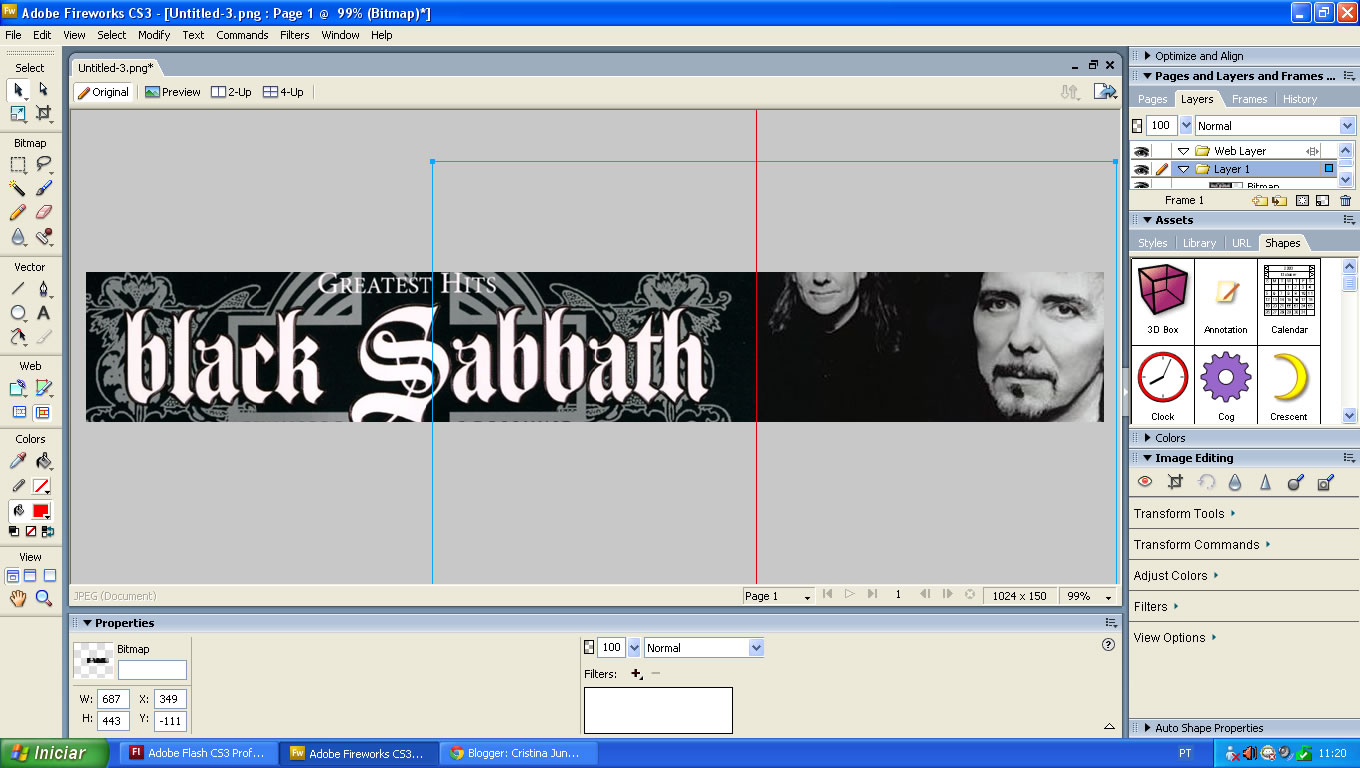The width and height of the screenshot is (1360, 768).
Task: Toggle Show slices and hotspots
Action: (42, 412)
